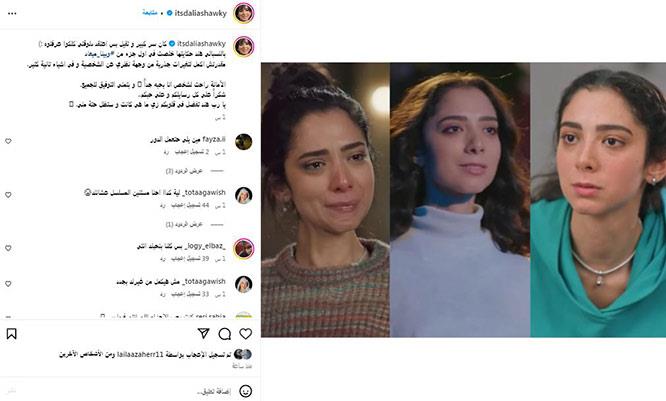
Task: Open itsdaliashawky username link in the header
Action: point(200,13)
